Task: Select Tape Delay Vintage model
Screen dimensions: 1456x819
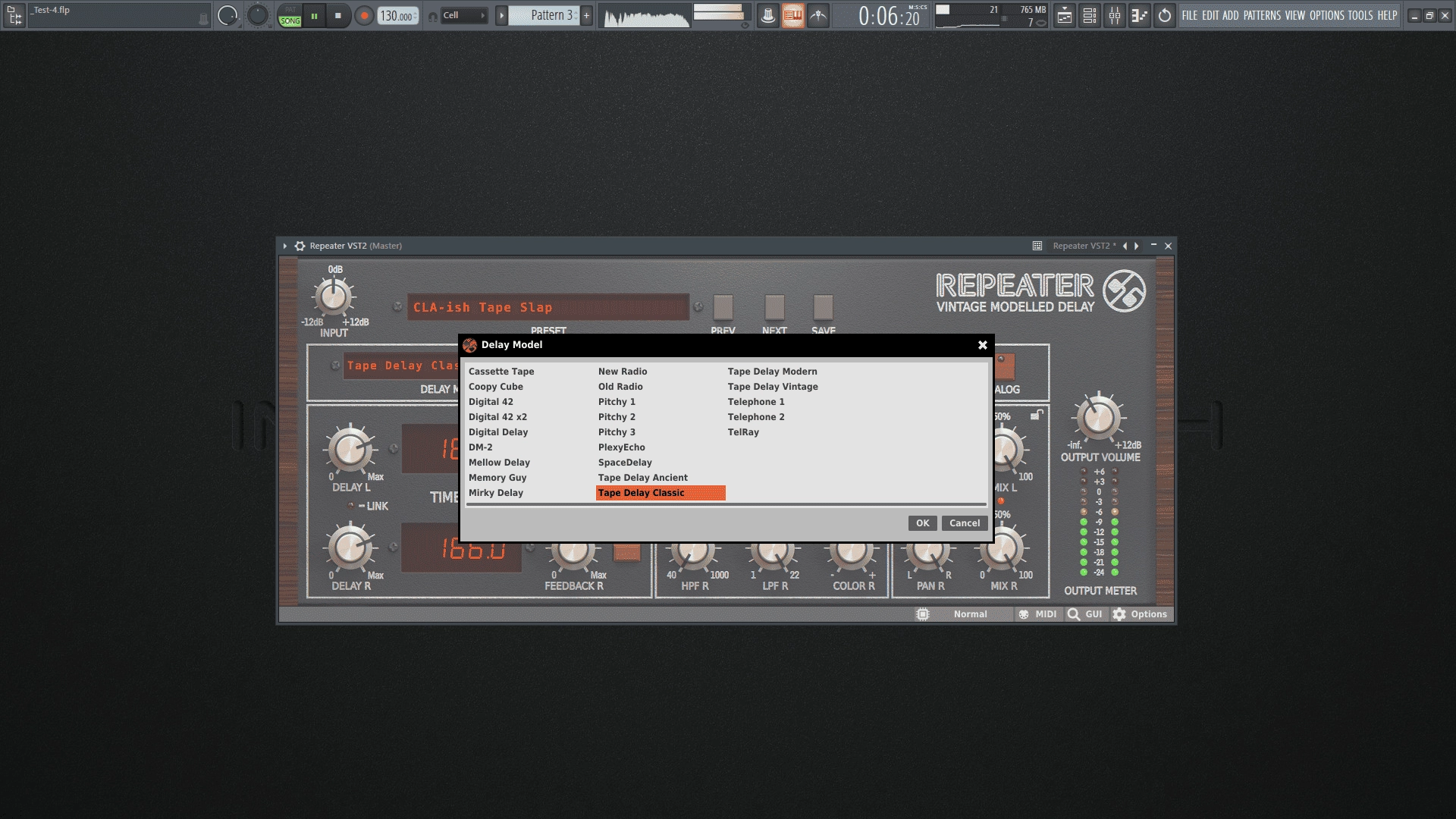Action: tap(773, 387)
